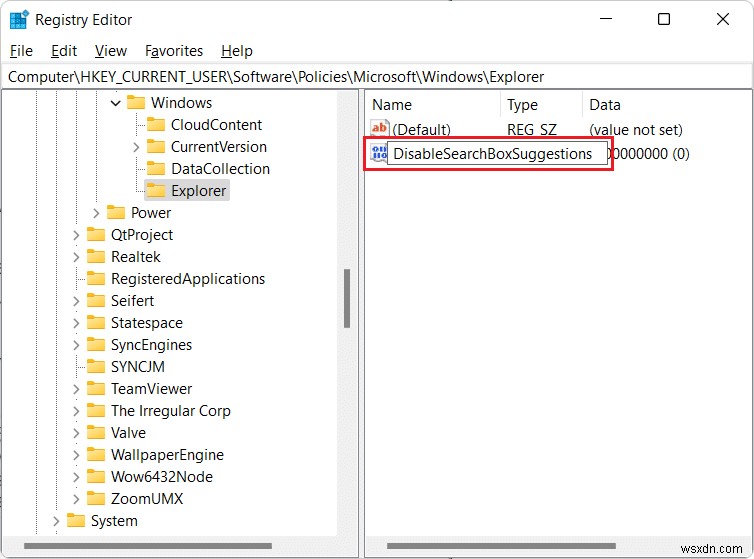Expand the QtProject key
The width and height of the screenshot is (754, 559).
point(75,235)
